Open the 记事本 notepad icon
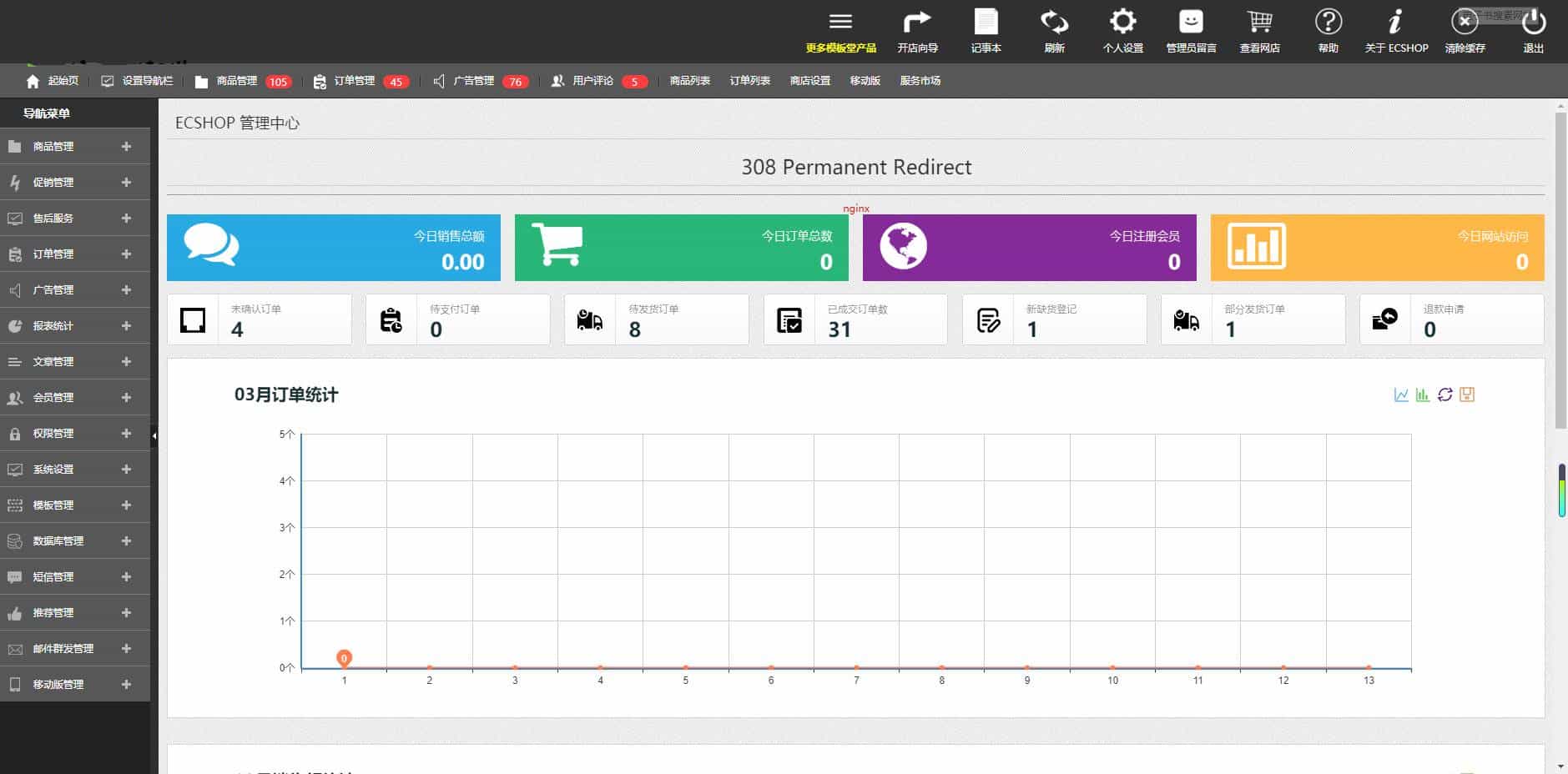This screenshot has height=774, width=1568. [986, 22]
